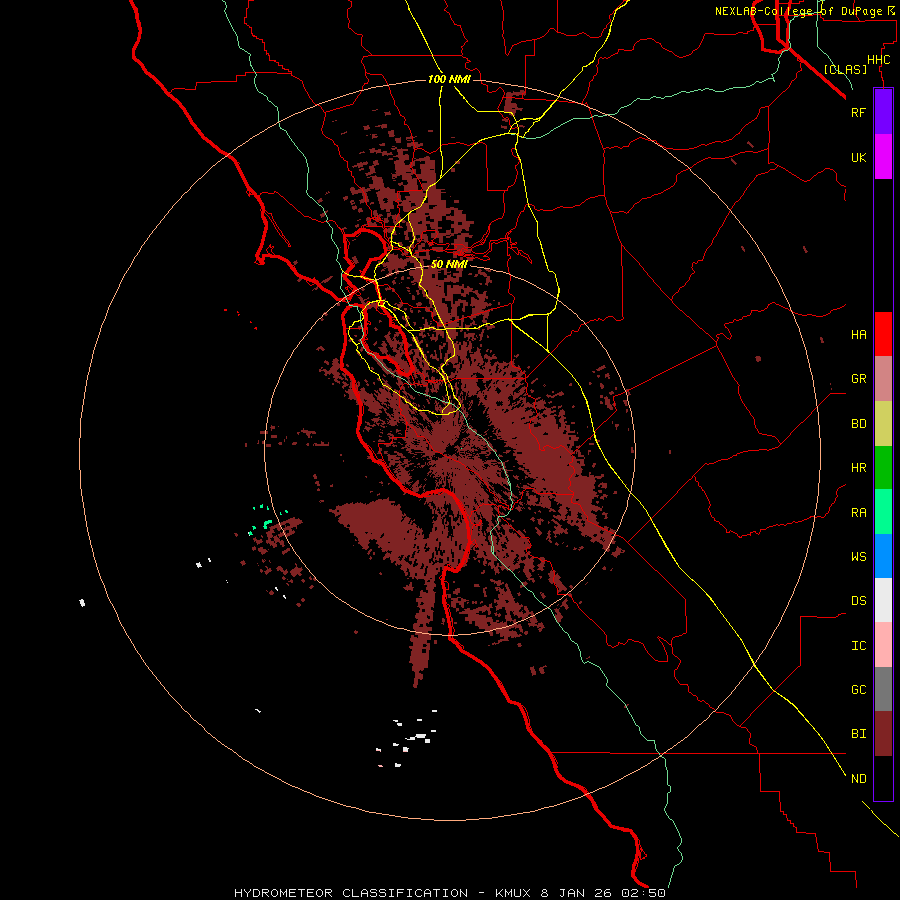
Task: Click the dark green HR swatch
Action: pyautogui.click(x=883, y=468)
